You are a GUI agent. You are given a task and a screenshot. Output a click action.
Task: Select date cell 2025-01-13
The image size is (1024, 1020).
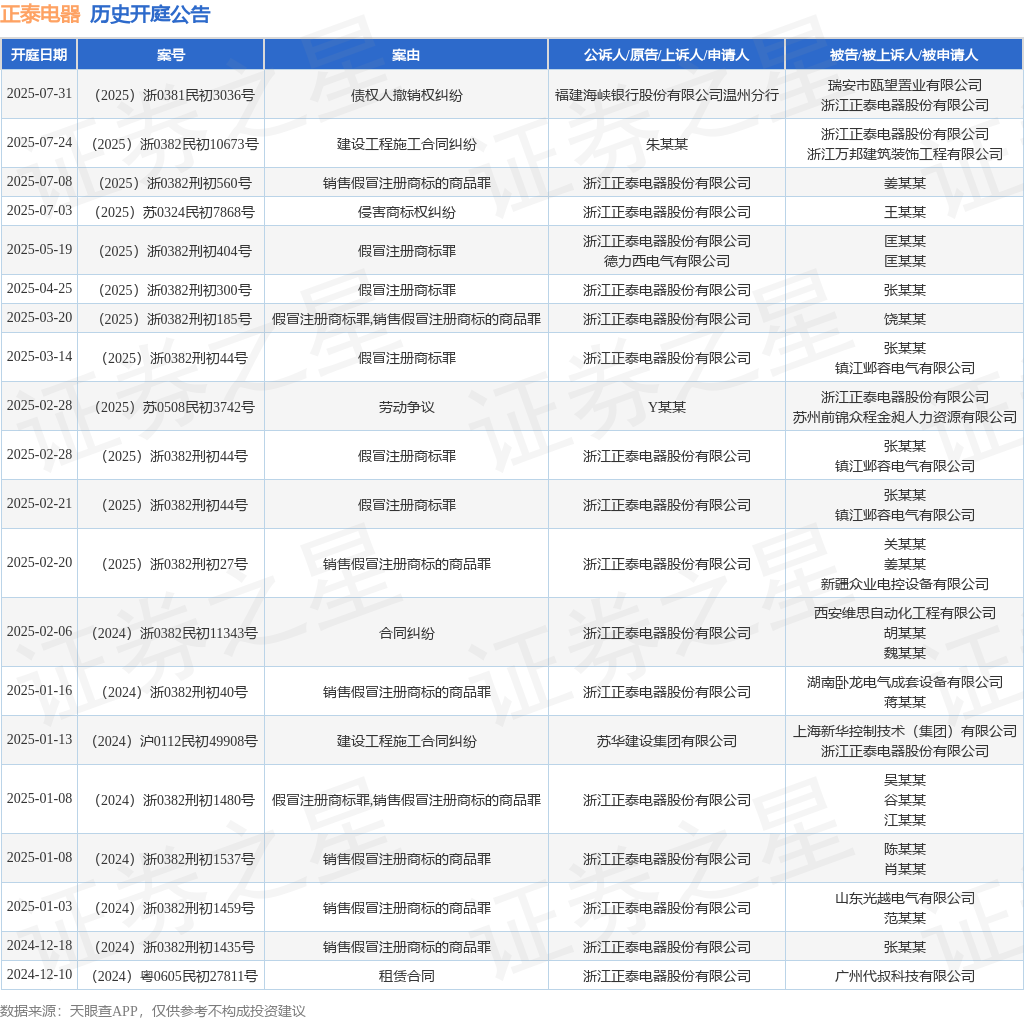pyautogui.click(x=39, y=740)
